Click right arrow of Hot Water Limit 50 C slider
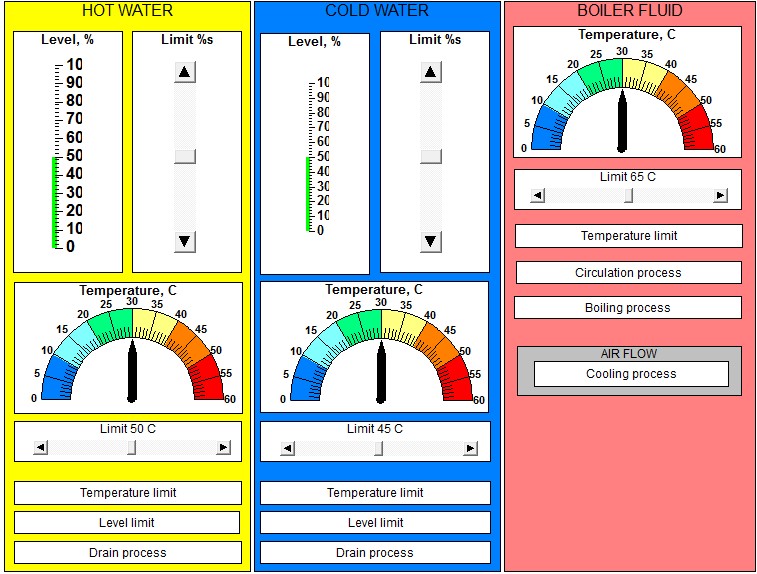 223,448
